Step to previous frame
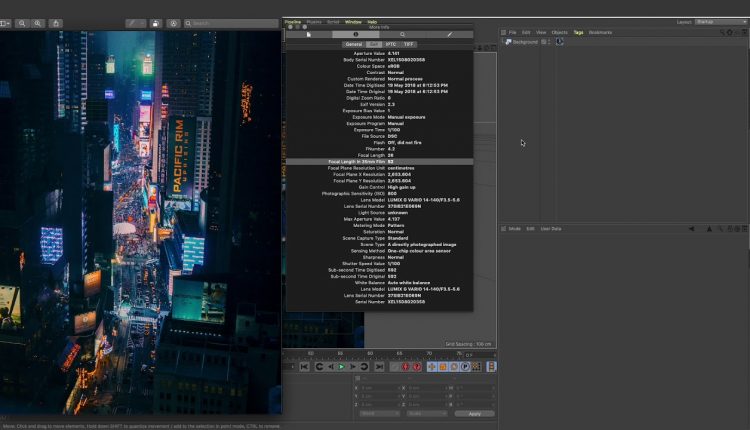Viewport: 750px width, 430px height. (x=331, y=367)
